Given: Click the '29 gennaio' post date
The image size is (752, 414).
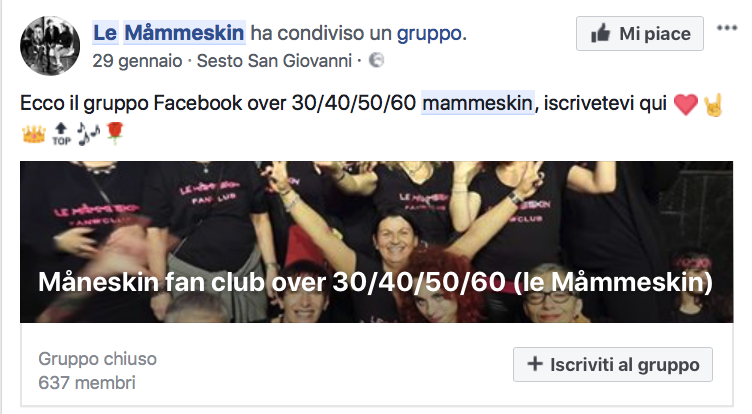Looking at the screenshot, I should [x=137, y=61].
